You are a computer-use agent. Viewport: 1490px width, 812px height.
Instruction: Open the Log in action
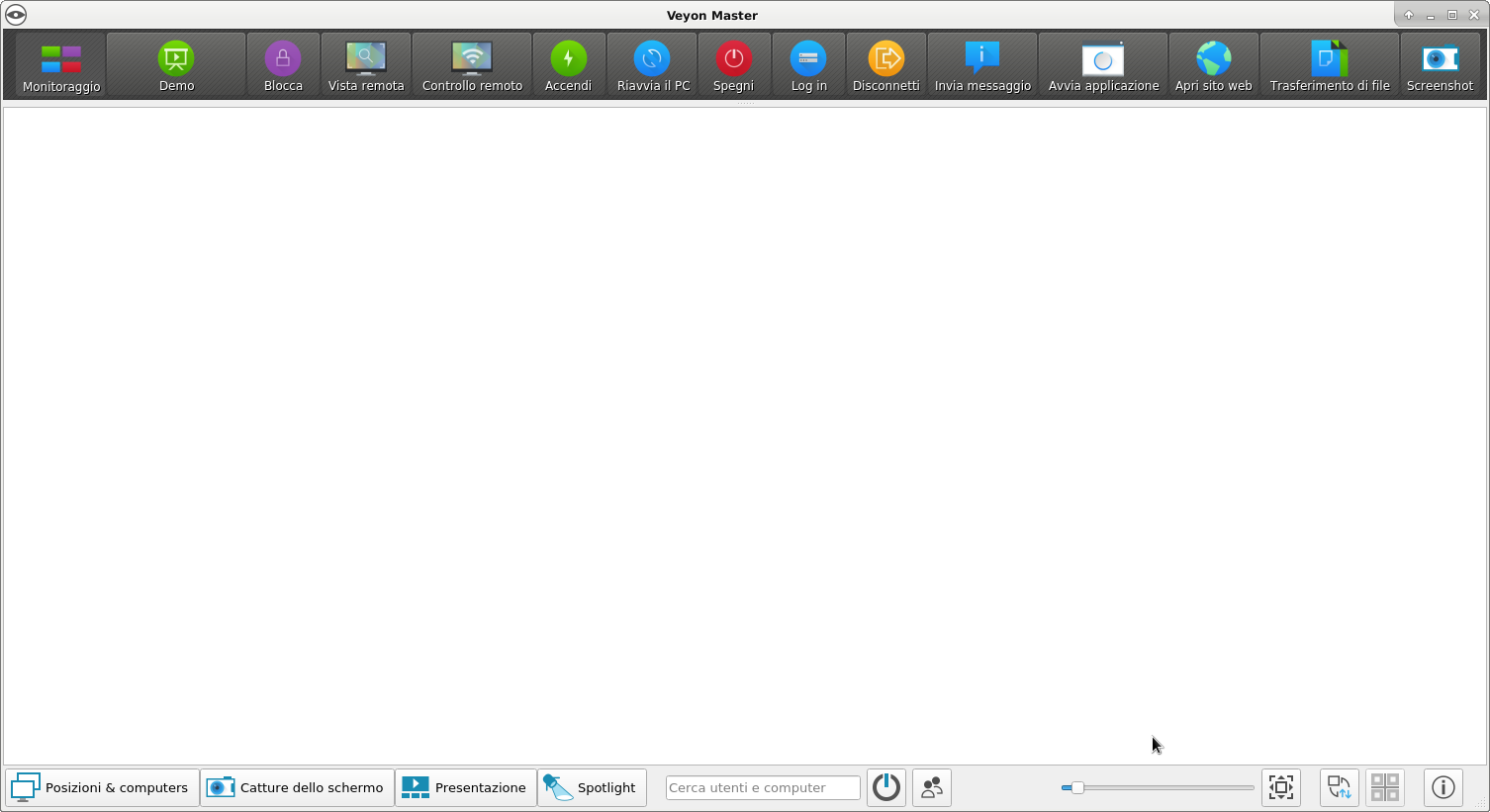coord(808,65)
